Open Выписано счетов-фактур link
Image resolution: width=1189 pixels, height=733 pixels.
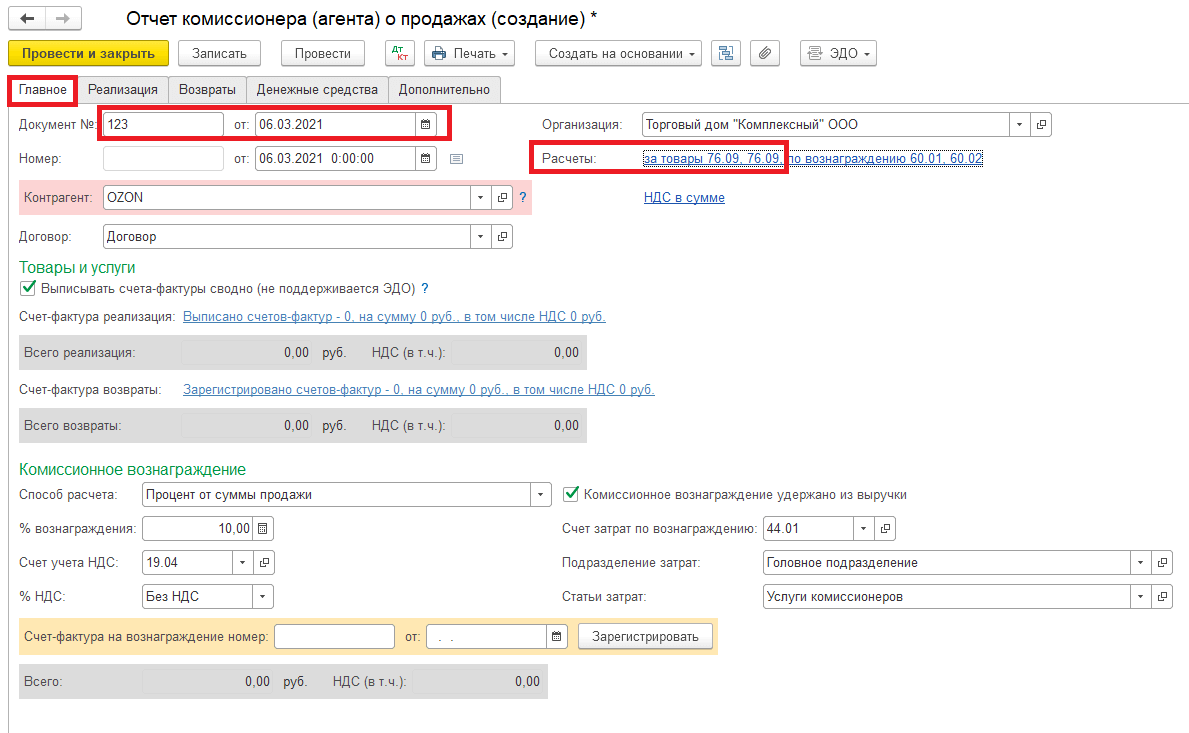pyautogui.click(x=394, y=316)
